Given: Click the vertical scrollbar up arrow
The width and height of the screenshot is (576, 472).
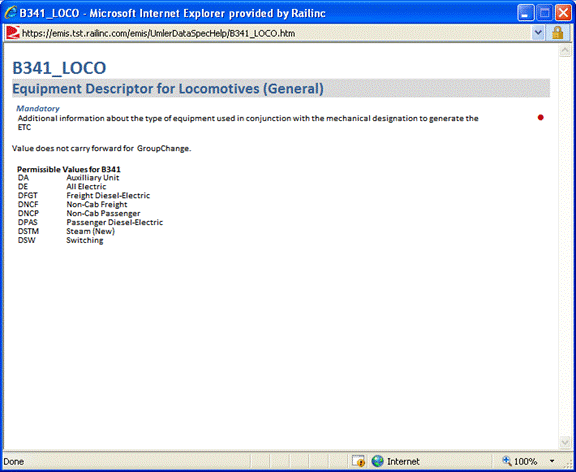Looking at the screenshot, I should point(564,51).
